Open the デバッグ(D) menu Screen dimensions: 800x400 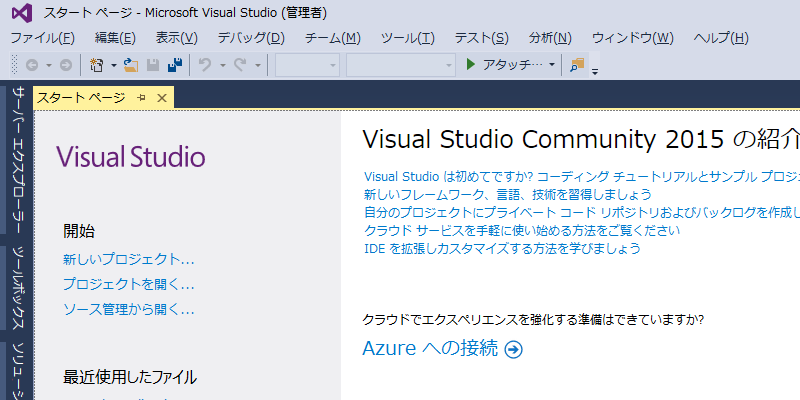[x=251, y=38]
